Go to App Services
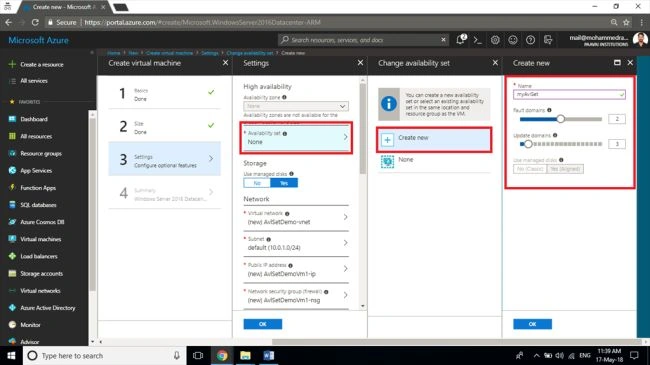Image resolution: width=650 pixels, height=365 pixels. 36,170
